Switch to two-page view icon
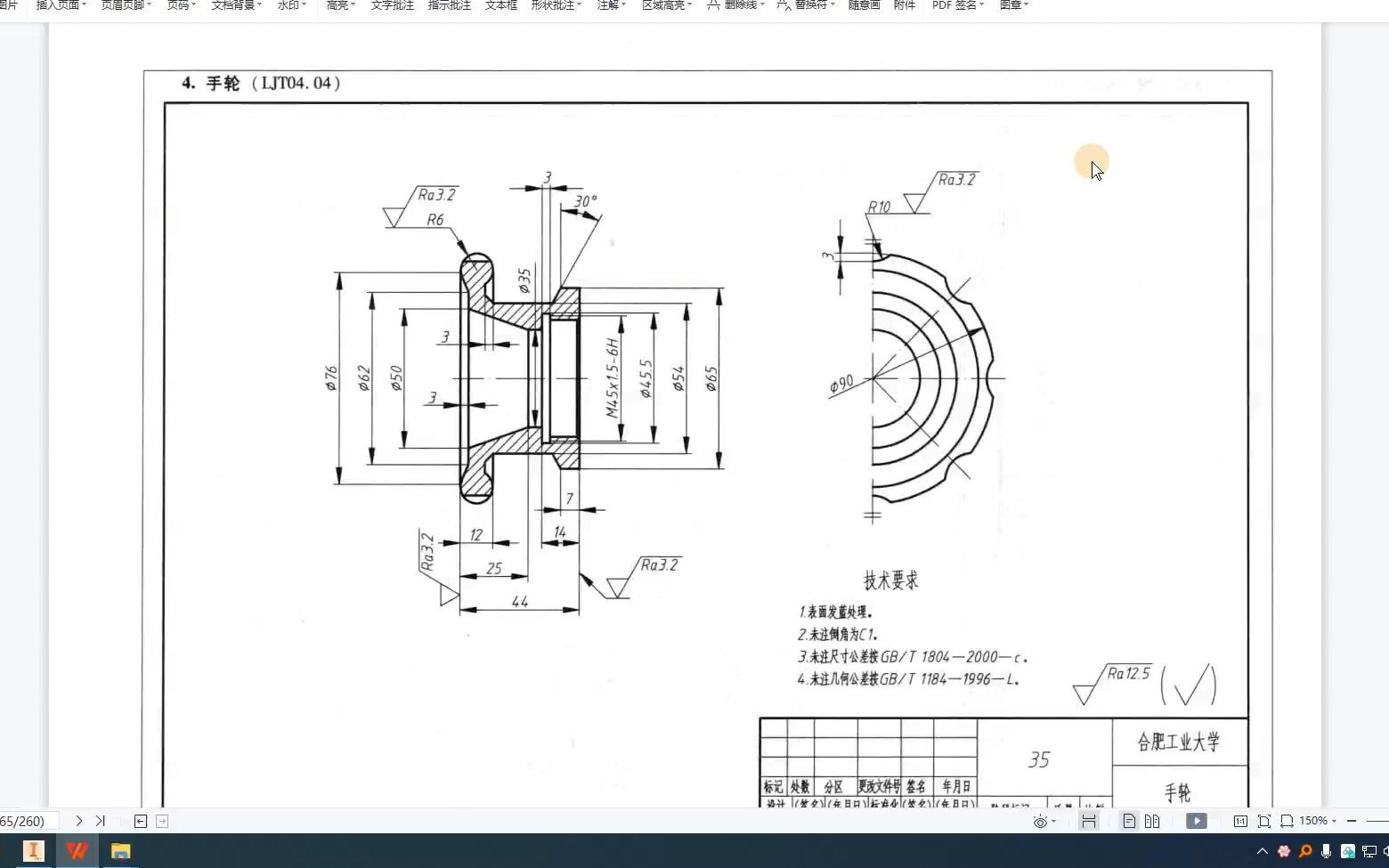 point(1152,821)
